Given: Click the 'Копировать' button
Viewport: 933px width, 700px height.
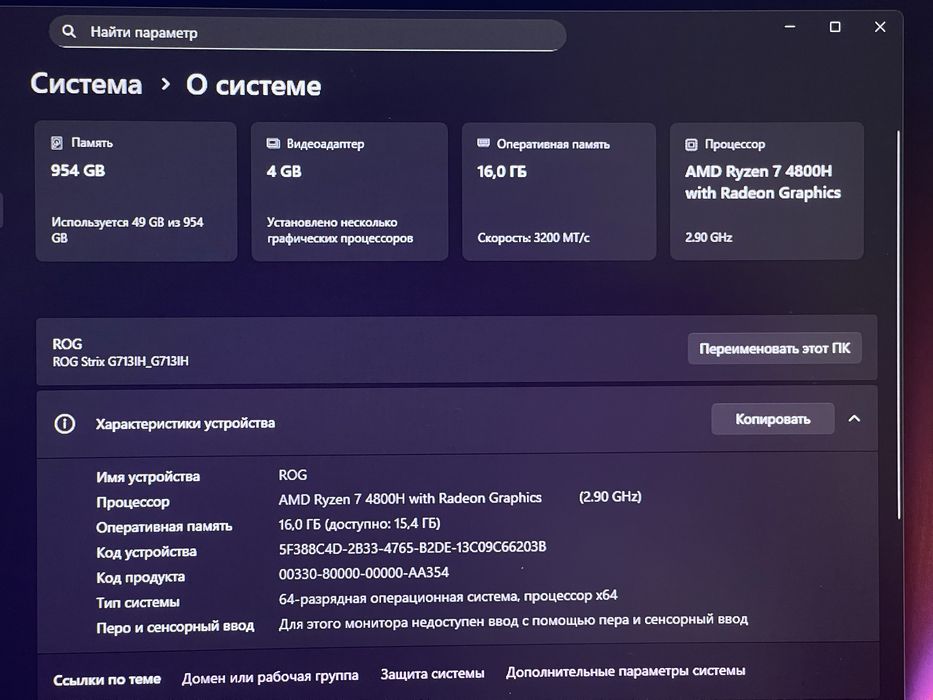Looking at the screenshot, I should pos(772,419).
